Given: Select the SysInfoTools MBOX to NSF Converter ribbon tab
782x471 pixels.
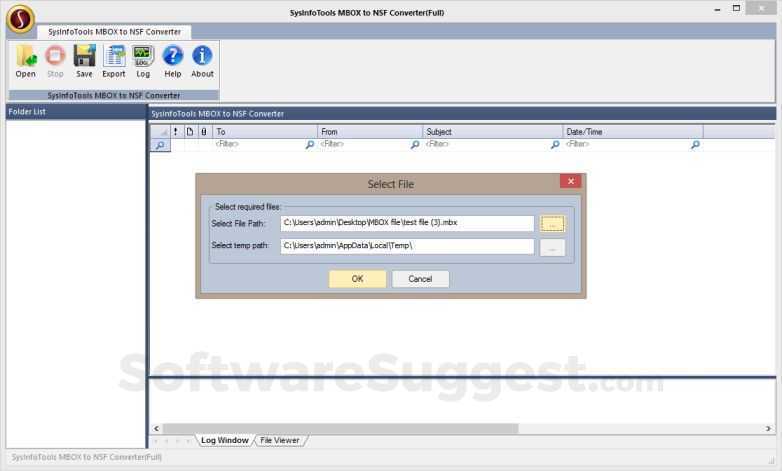Looking at the screenshot, I should [114, 32].
